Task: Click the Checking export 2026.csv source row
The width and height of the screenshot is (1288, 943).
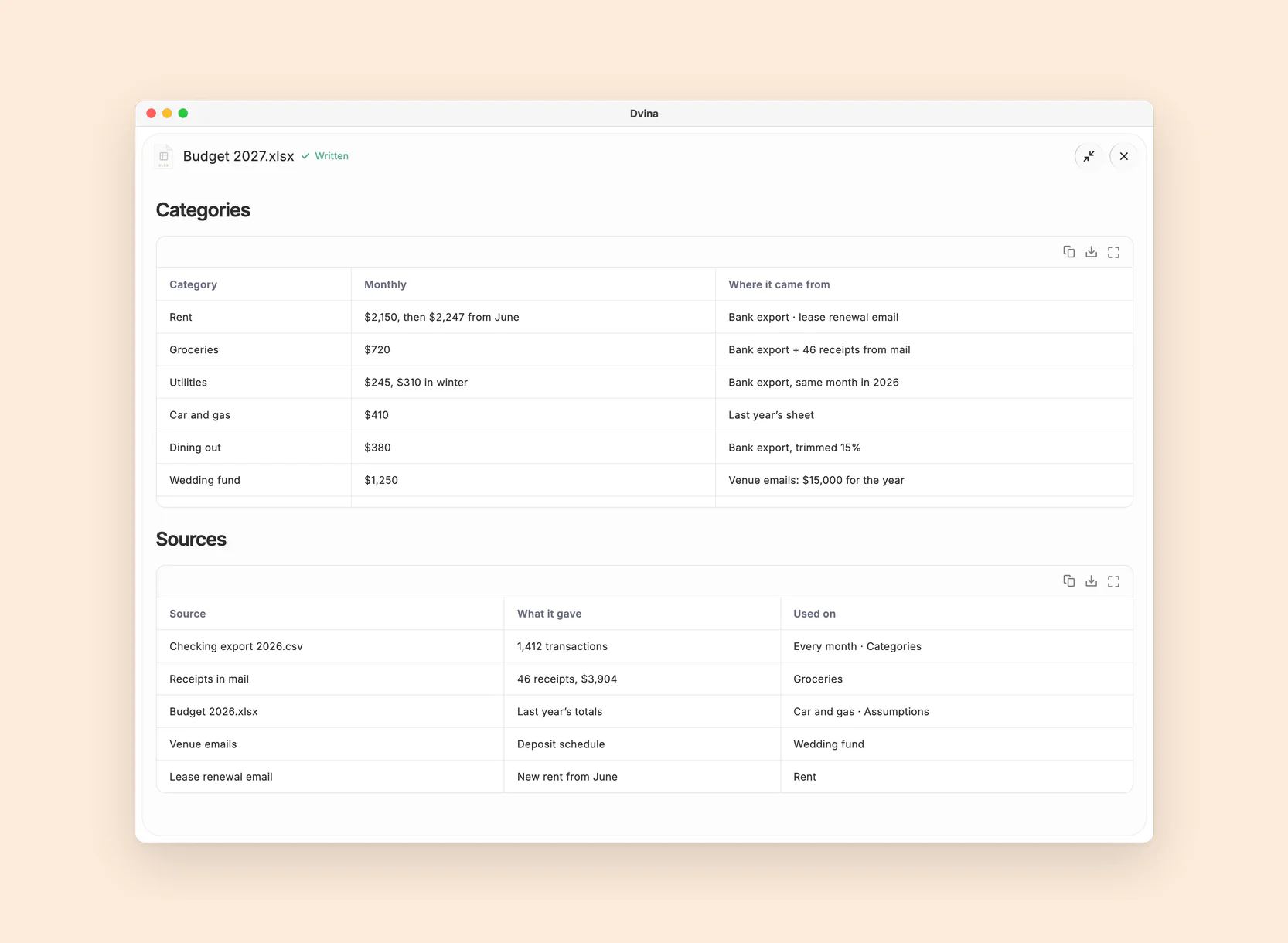Action: [x=645, y=646]
